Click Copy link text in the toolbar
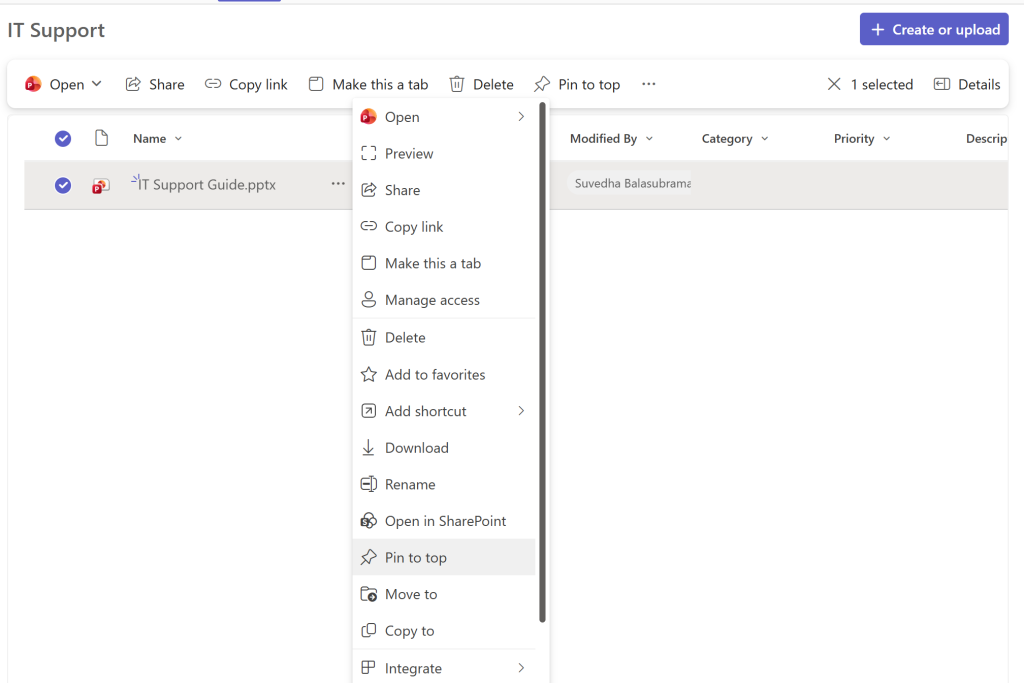Screen dimensions: 1024x683 pyautogui.click(x=258, y=84)
